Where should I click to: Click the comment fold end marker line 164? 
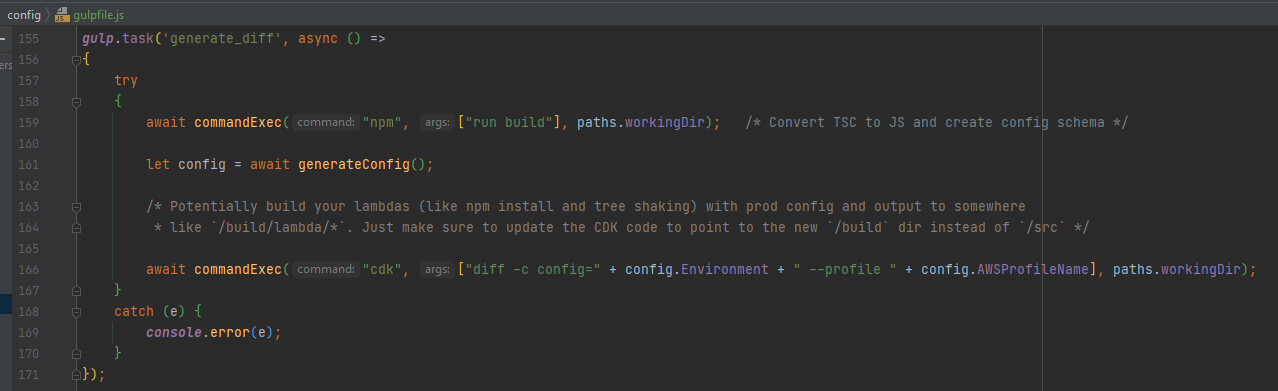pos(75,228)
